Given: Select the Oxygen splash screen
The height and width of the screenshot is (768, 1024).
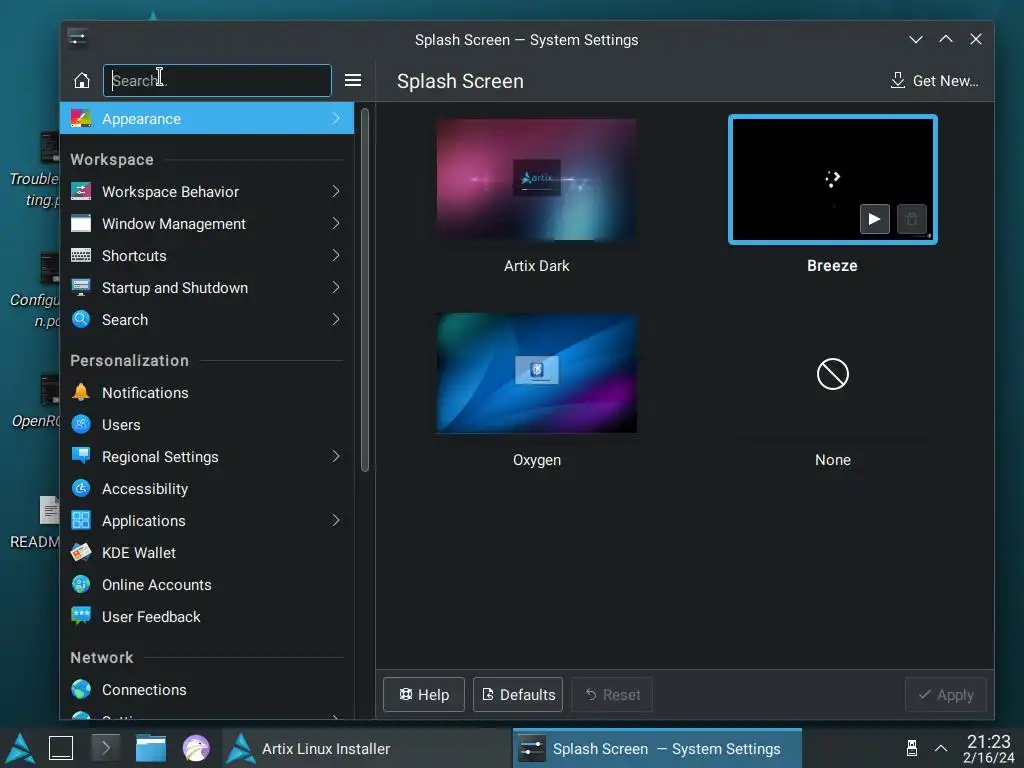Looking at the screenshot, I should click(x=537, y=373).
